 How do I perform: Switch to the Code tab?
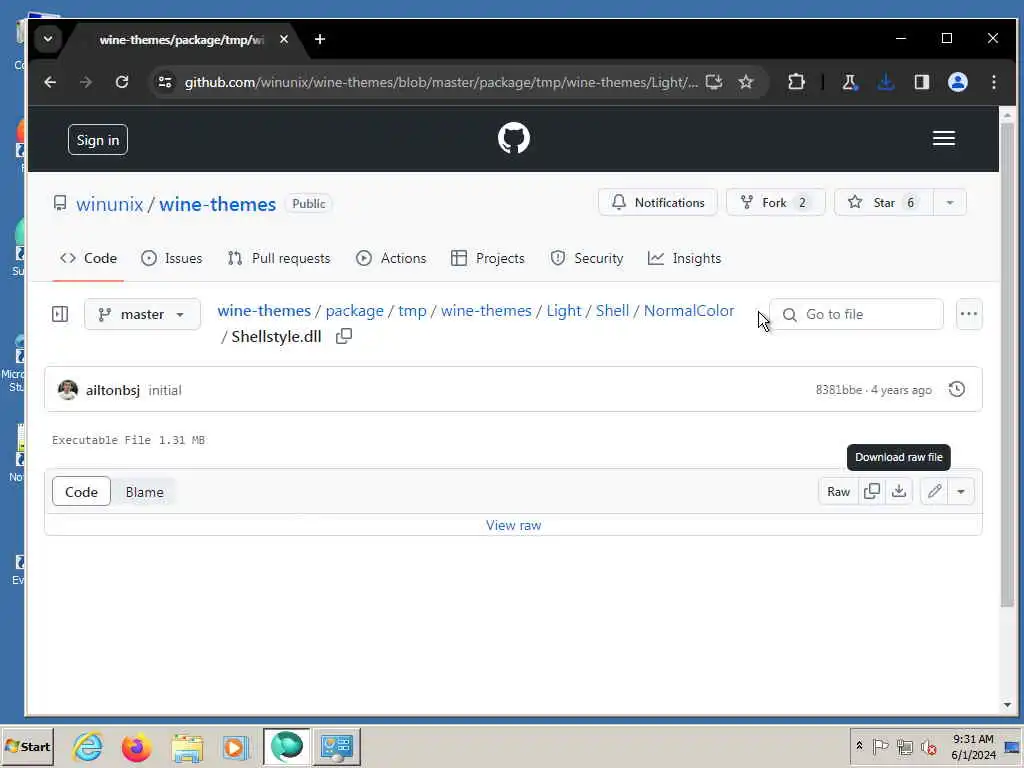(88, 258)
